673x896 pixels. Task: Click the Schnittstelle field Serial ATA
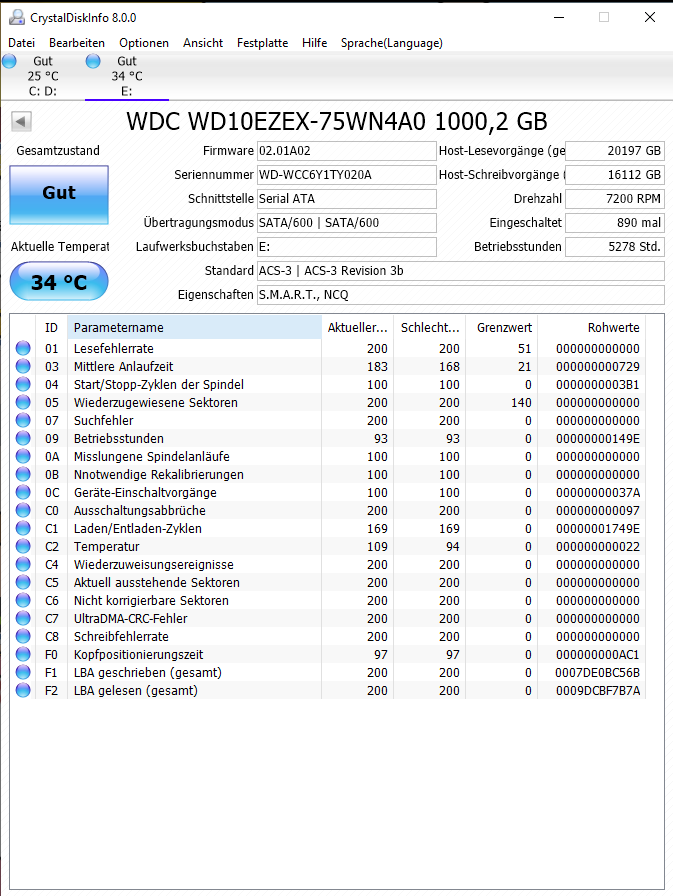point(347,199)
